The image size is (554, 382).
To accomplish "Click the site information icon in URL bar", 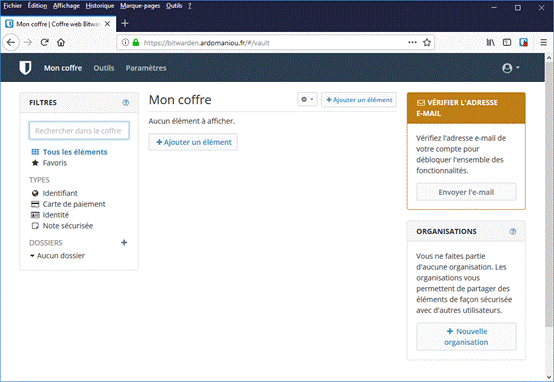I will pos(125,42).
